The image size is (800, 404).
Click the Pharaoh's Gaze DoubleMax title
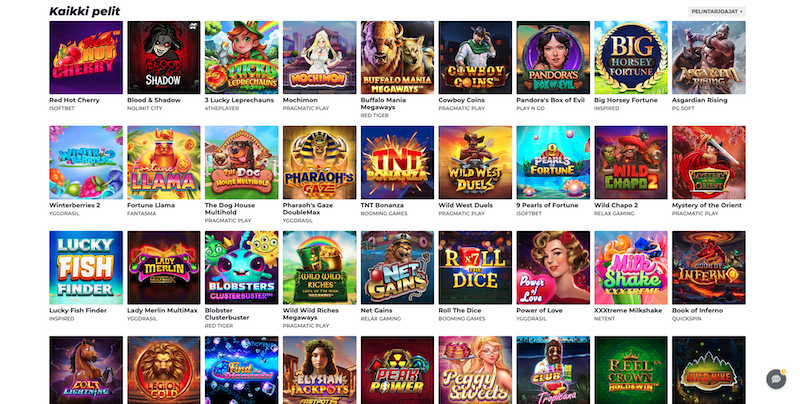point(308,209)
